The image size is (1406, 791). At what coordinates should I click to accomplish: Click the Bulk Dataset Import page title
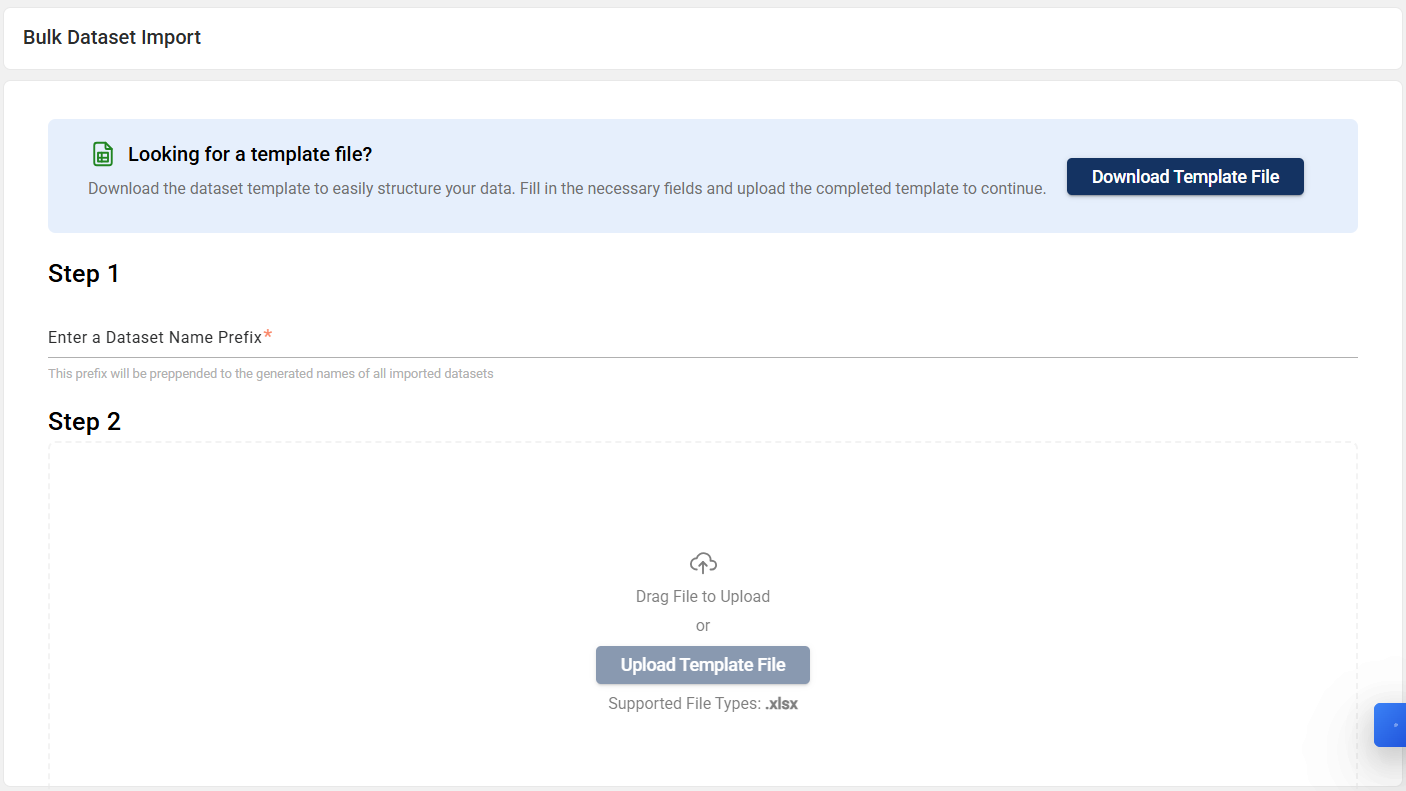pos(112,38)
